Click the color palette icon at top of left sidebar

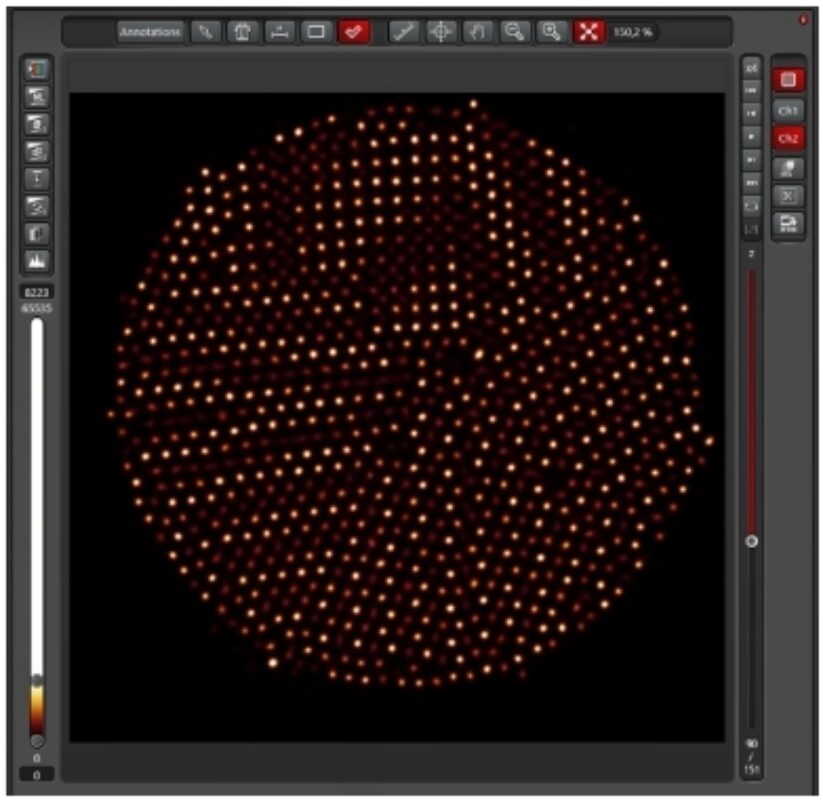(37, 70)
